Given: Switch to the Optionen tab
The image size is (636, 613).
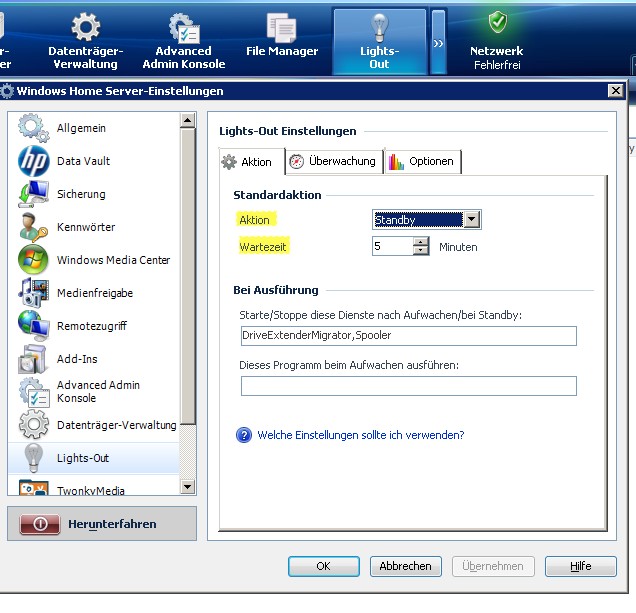Looking at the screenshot, I should (x=423, y=161).
